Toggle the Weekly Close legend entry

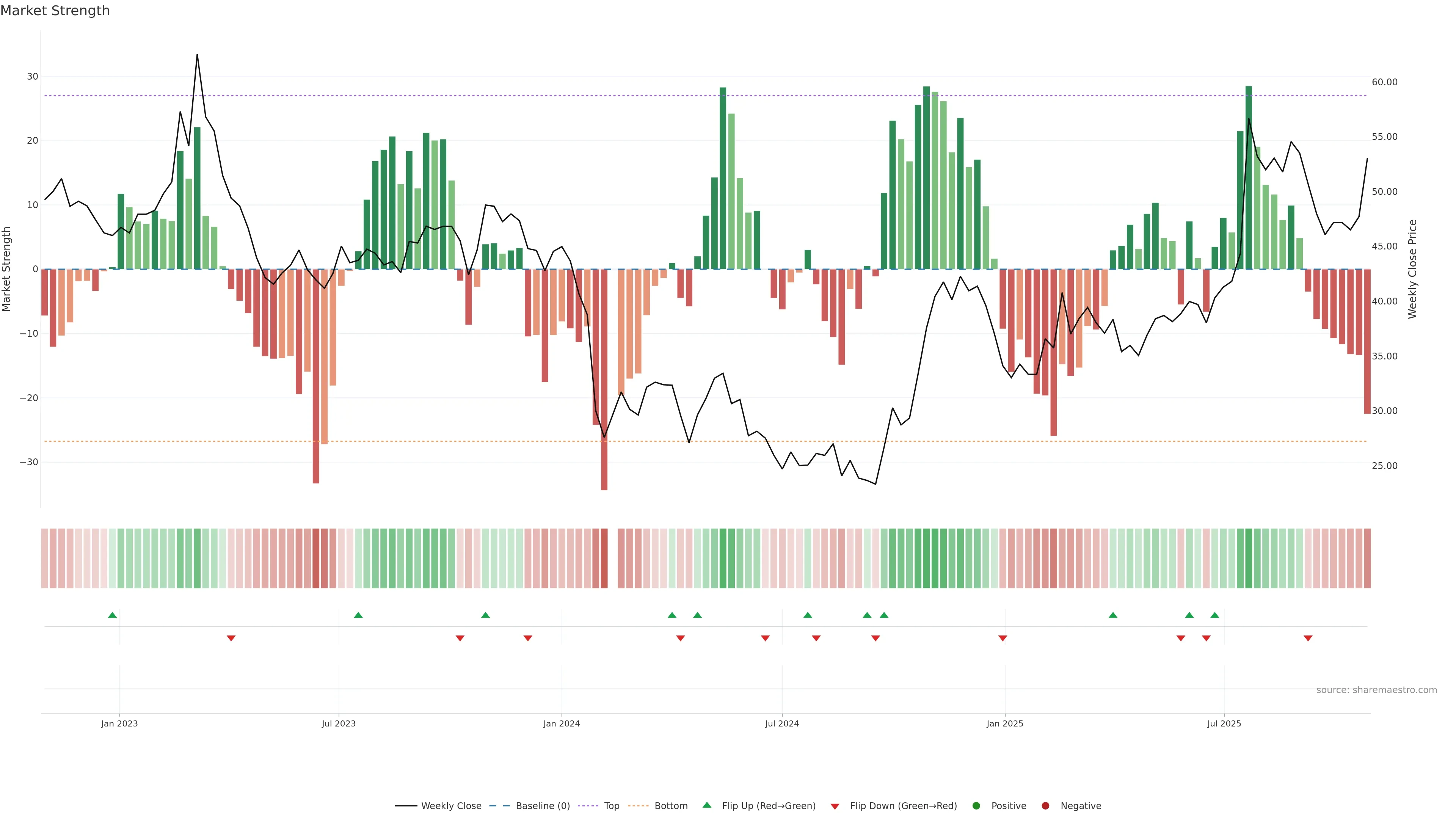click(451, 806)
